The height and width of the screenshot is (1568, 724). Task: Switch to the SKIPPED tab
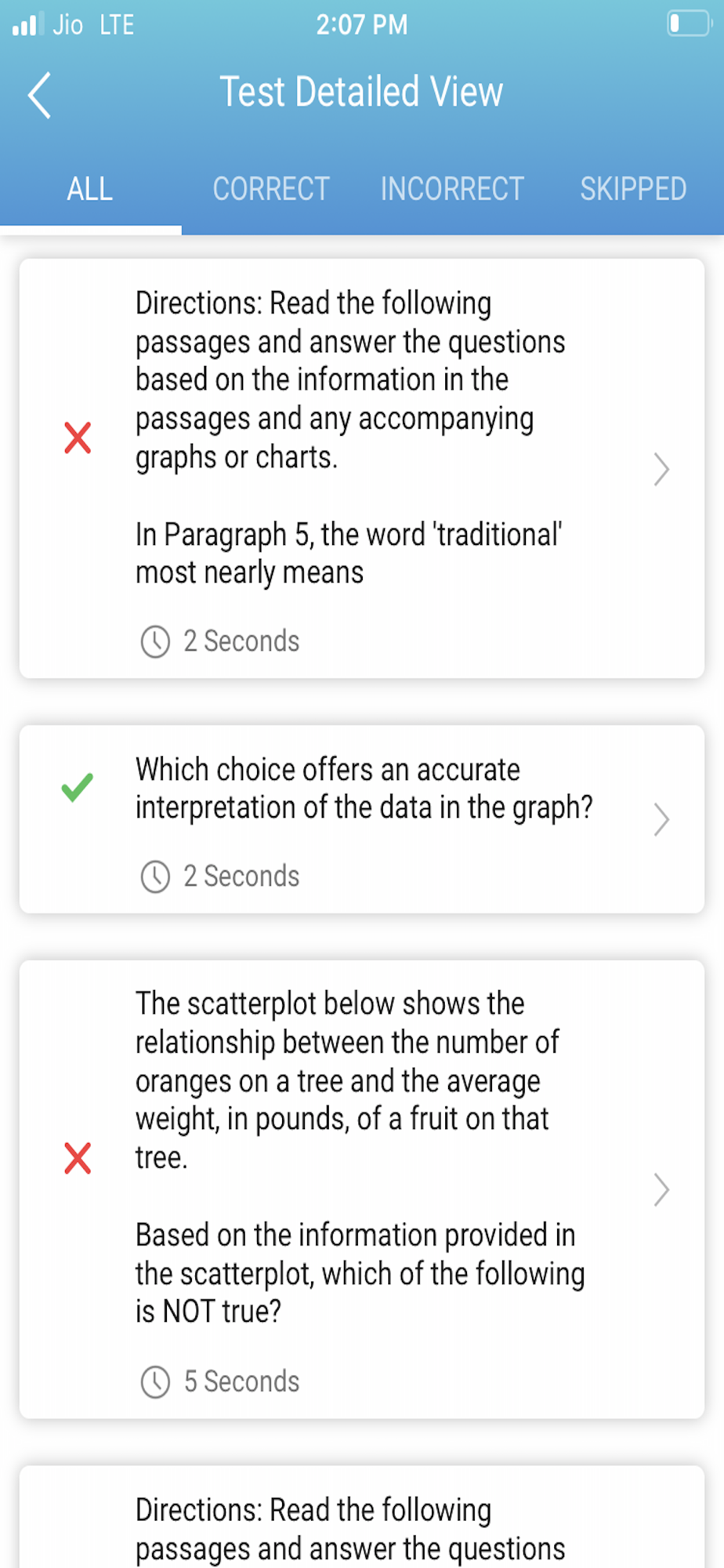click(633, 189)
